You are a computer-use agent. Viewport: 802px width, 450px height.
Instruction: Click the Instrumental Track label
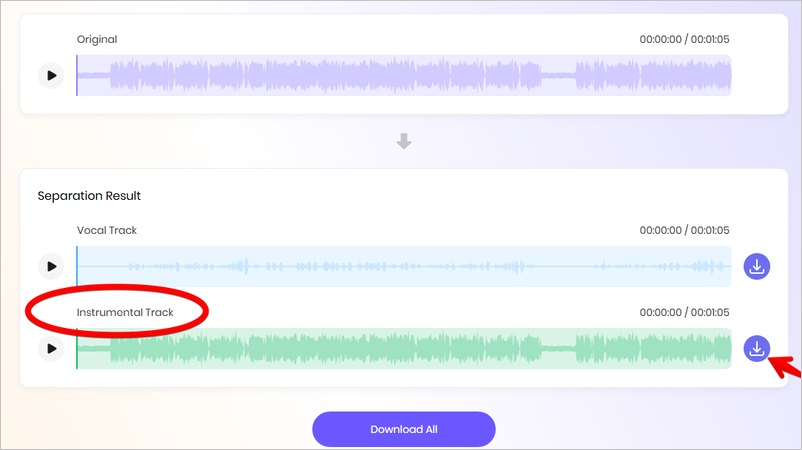click(x=125, y=312)
